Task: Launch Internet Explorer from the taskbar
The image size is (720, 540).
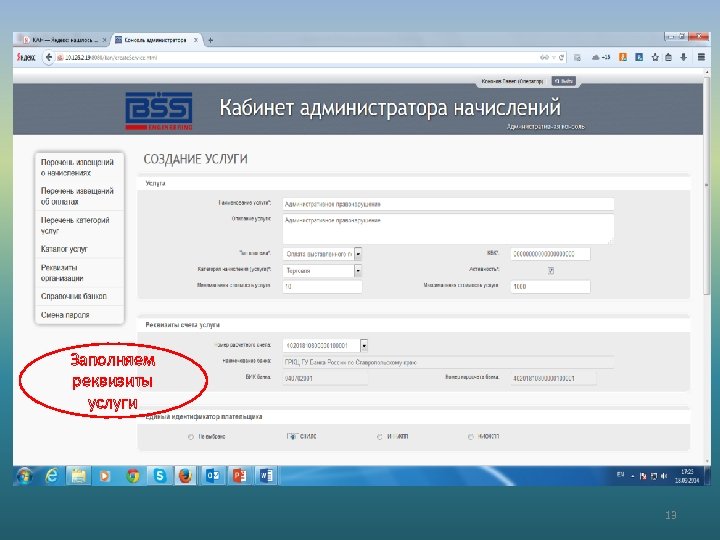Action: click(x=52, y=476)
